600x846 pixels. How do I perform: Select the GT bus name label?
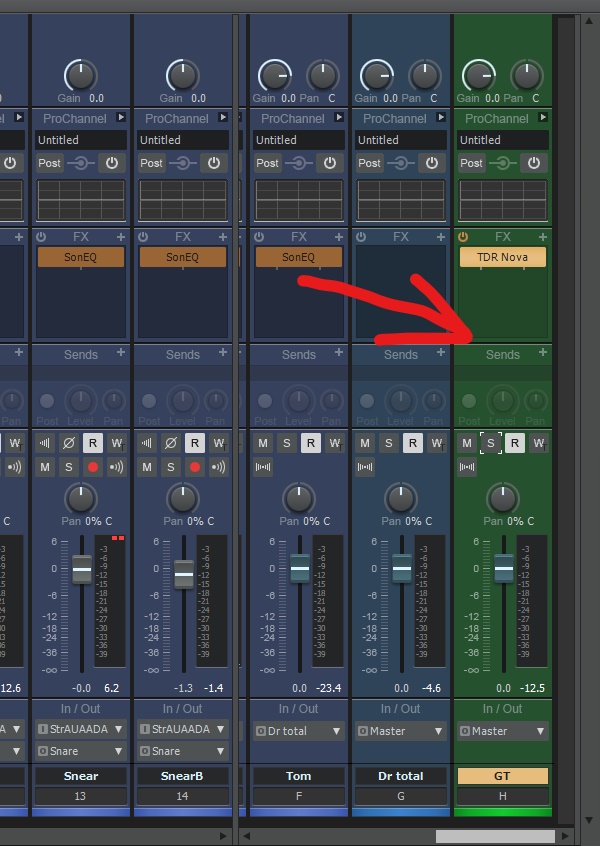click(503, 776)
